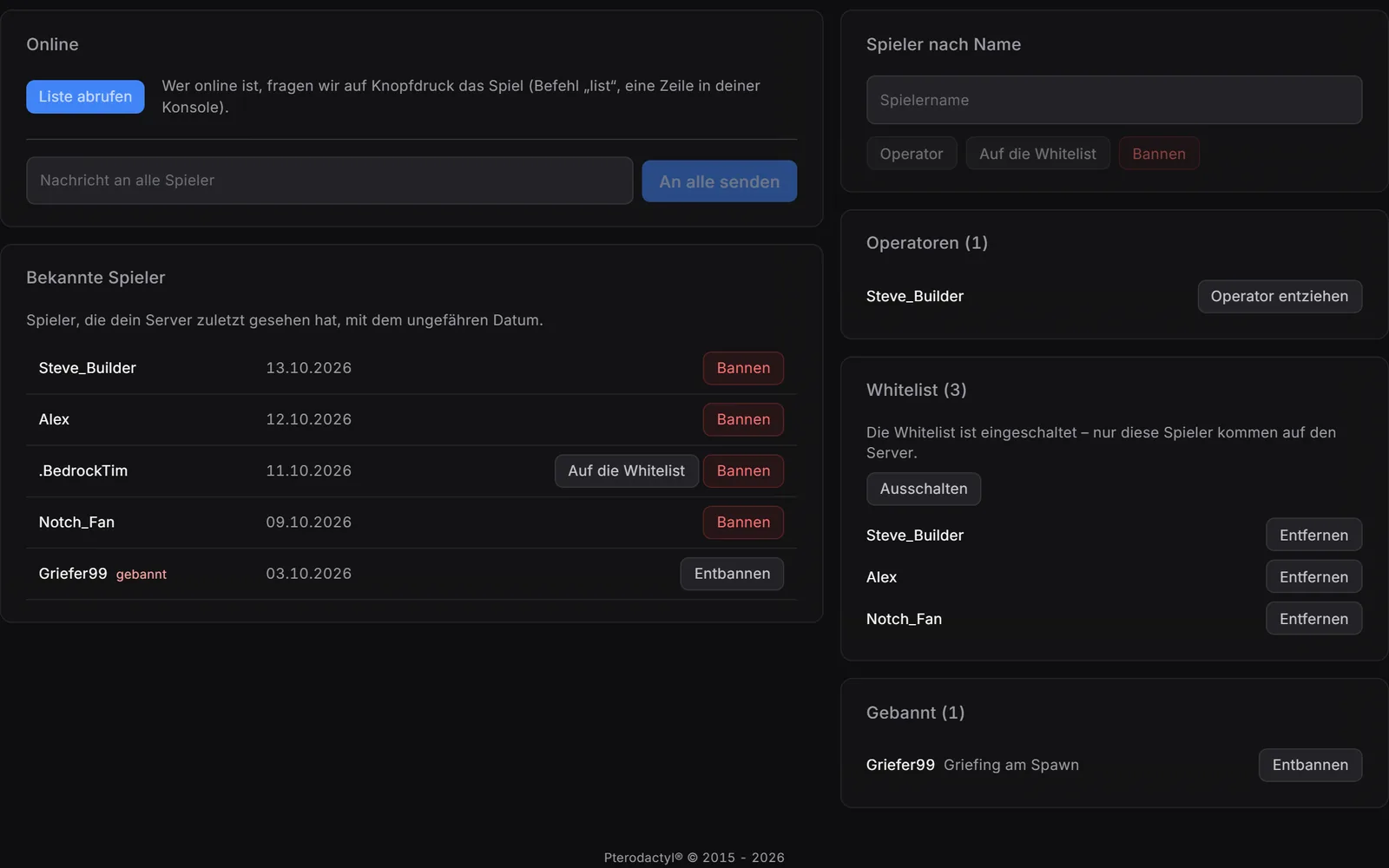Remove Steve_Builder from the whitelist
Image resolution: width=1389 pixels, height=868 pixels.
pyautogui.click(x=1313, y=535)
